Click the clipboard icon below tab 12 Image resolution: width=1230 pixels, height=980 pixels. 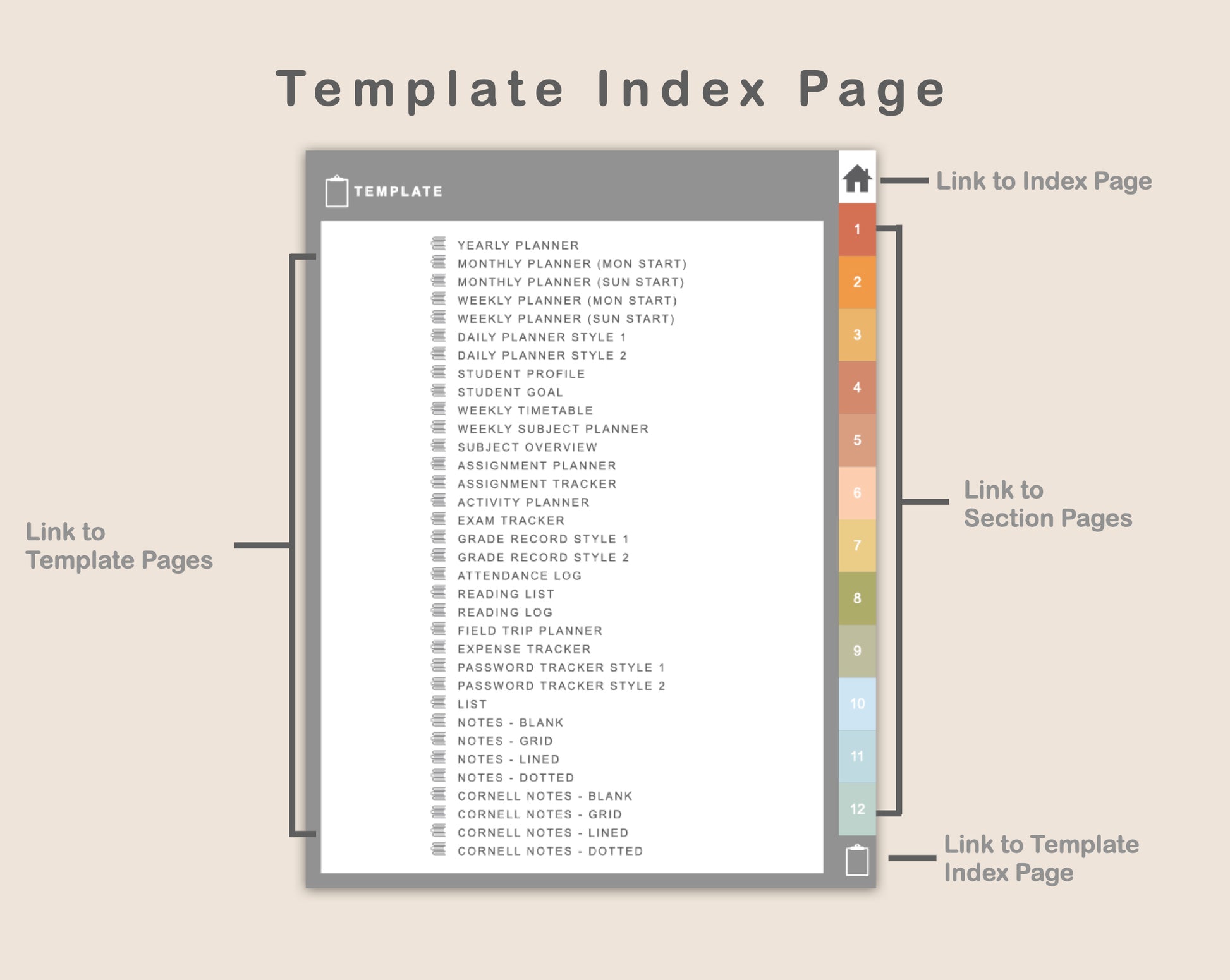tap(856, 860)
